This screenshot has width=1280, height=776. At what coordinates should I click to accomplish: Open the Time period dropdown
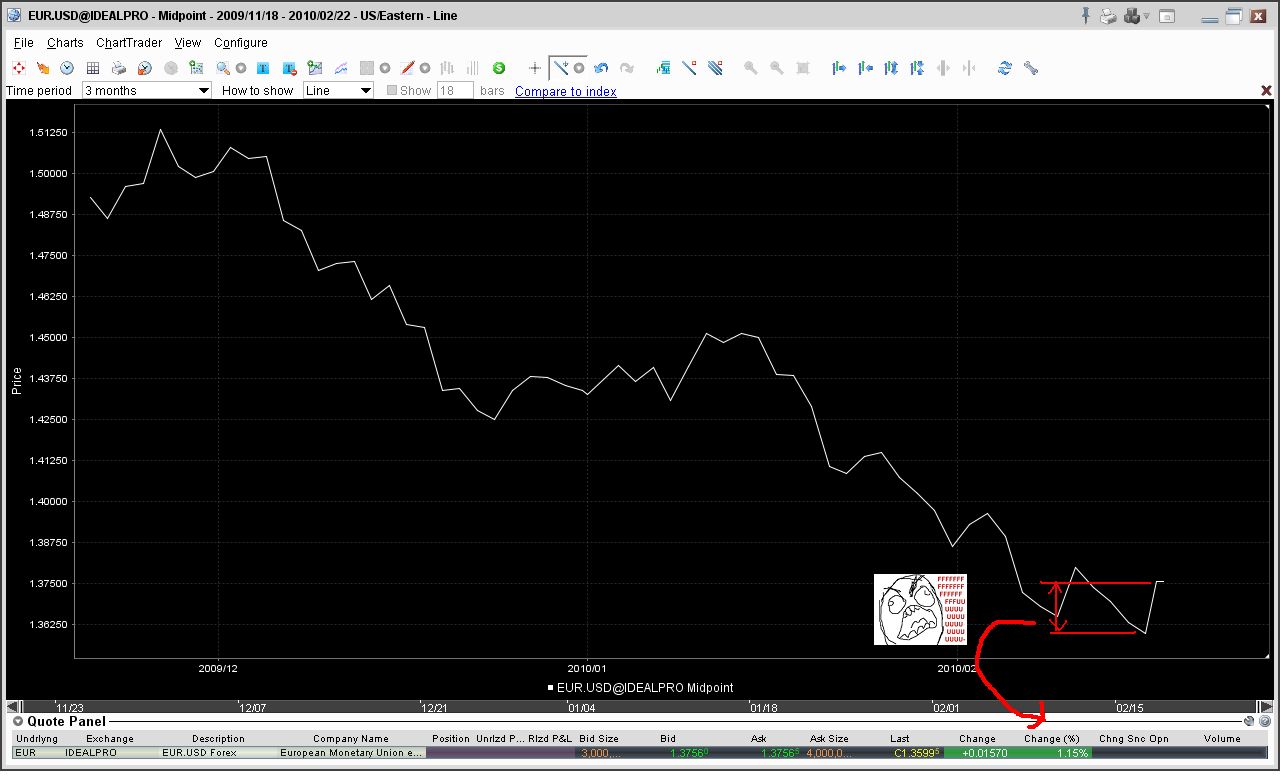coord(147,90)
